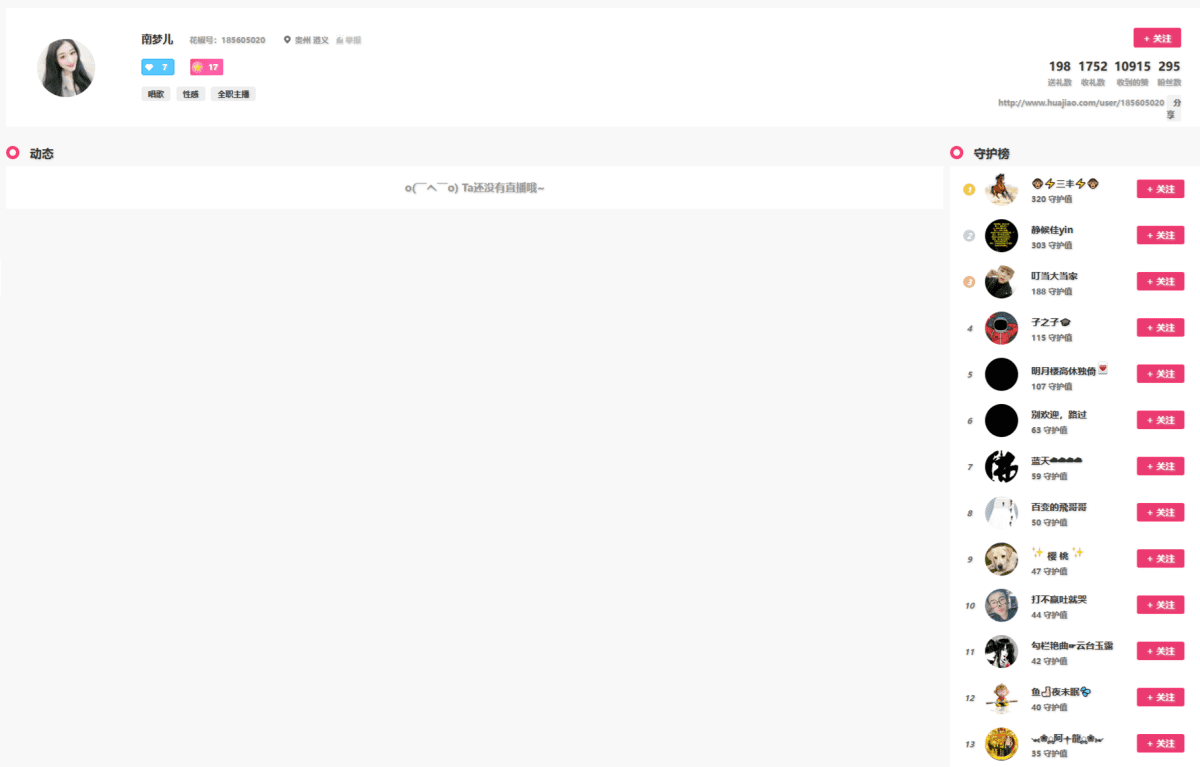Select the 唱歌 tag
Screen dimensions: 1200x767
pyautogui.click(x=155, y=94)
